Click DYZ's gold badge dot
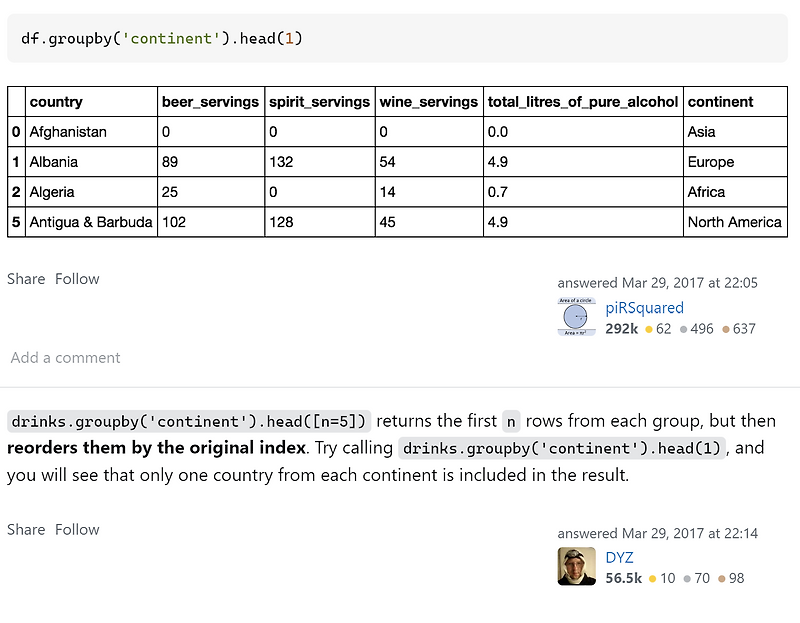 click(x=653, y=579)
